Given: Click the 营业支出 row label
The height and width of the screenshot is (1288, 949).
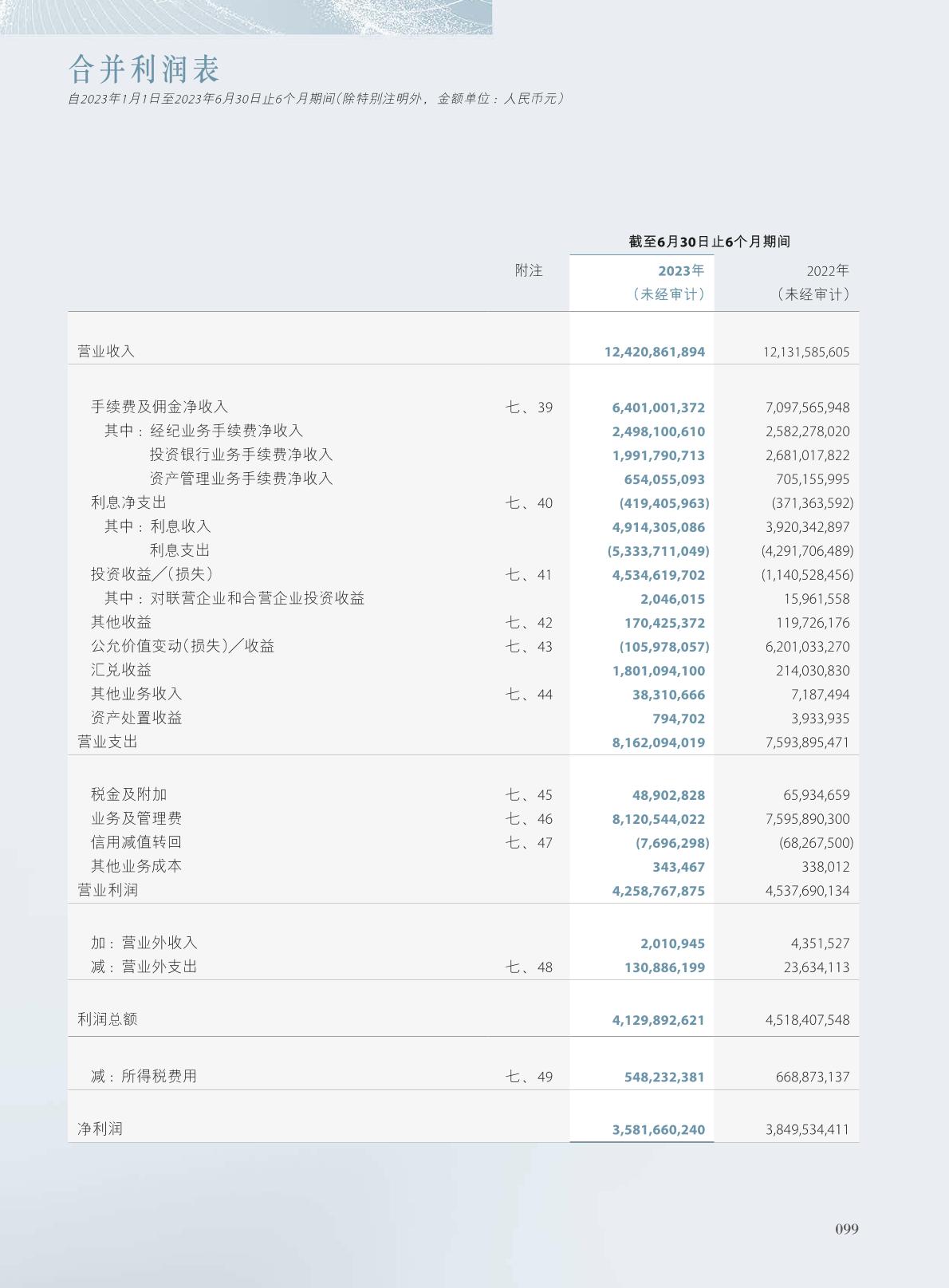Looking at the screenshot, I should pyautogui.click(x=108, y=742).
